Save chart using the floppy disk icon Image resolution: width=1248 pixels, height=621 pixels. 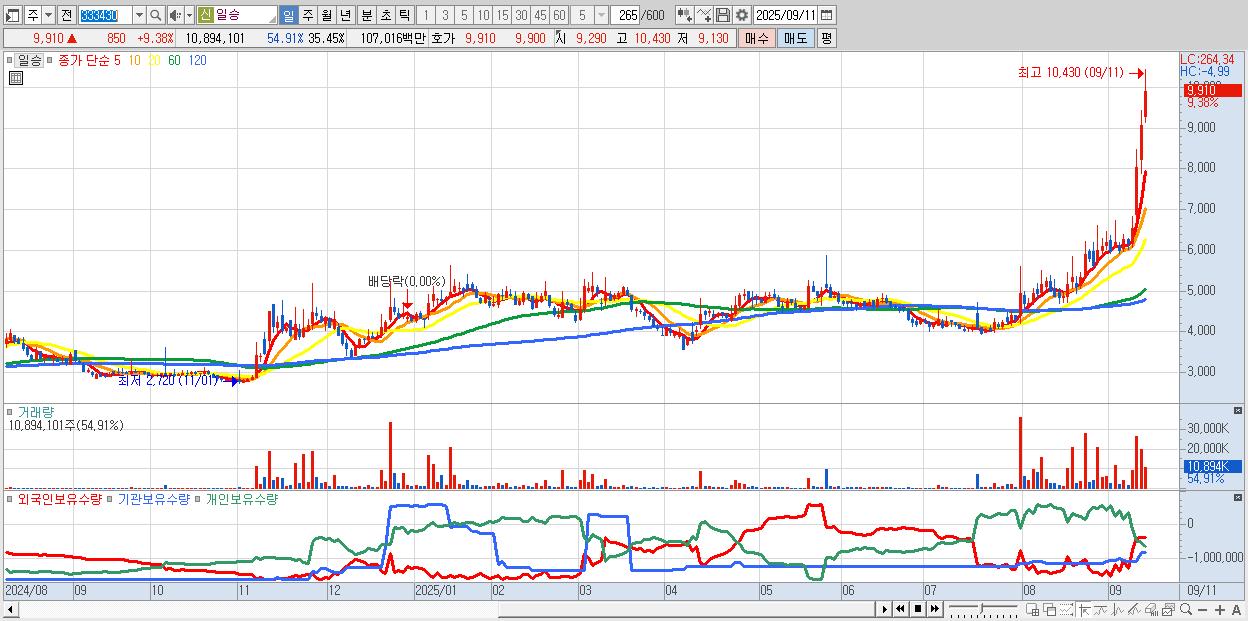(x=722, y=15)
